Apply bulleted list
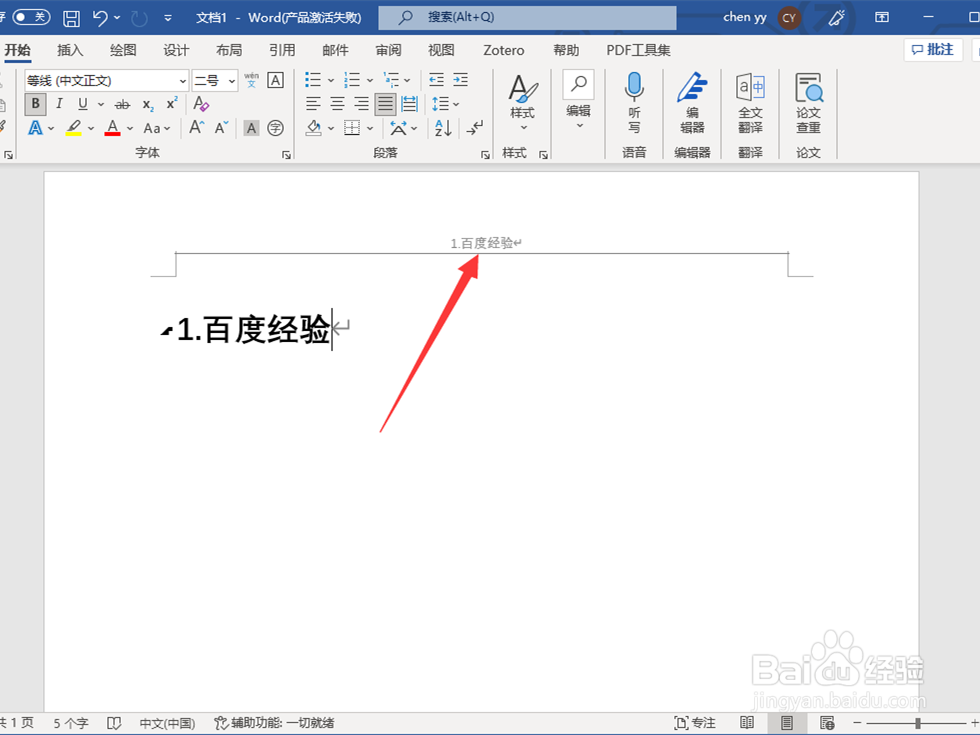The width and height of the screenshot is (980, 735). coord(313,79)
